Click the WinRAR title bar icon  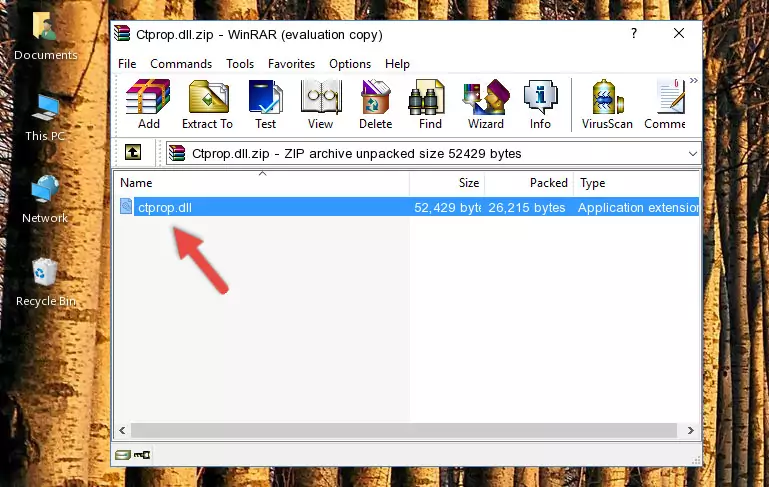[x=123, y=33]
